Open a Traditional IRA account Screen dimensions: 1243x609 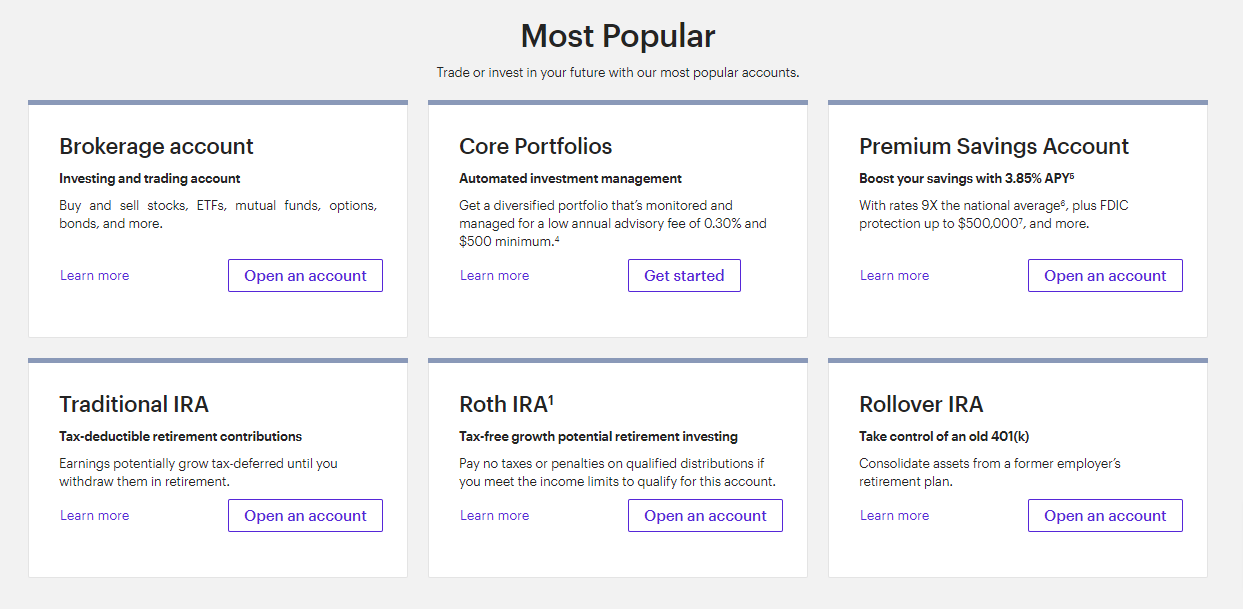pos(305,516)
